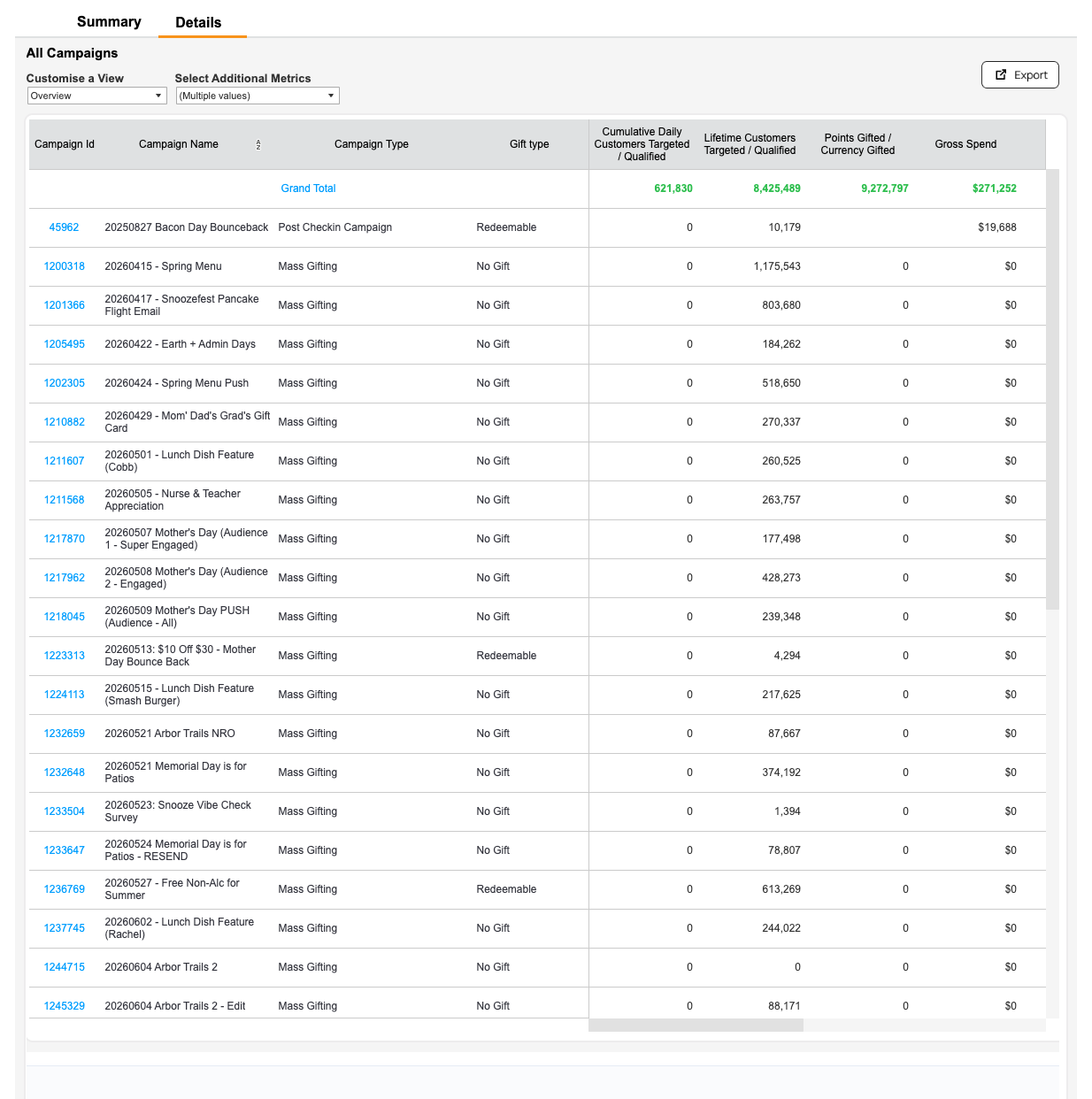Click the 613,269 lifetime customers cell
The height and width of the screenshot is (1099, 1092).
(781, 889)
